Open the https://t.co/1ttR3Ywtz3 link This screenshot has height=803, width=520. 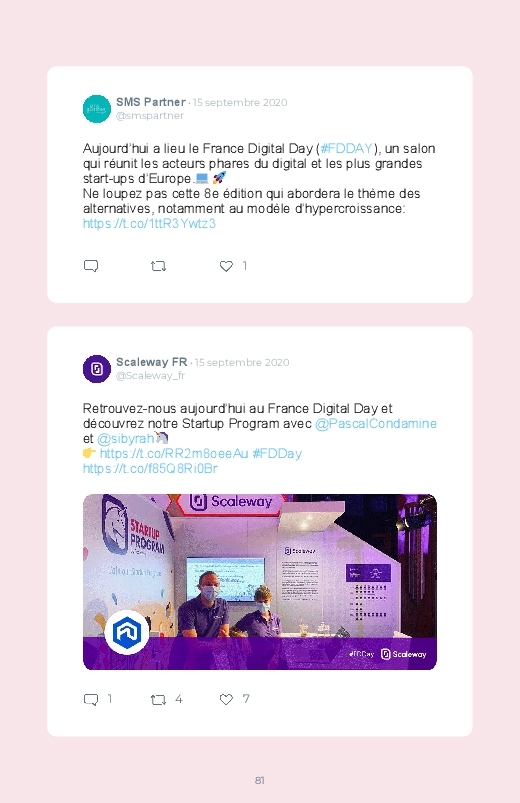click(149, 224)
